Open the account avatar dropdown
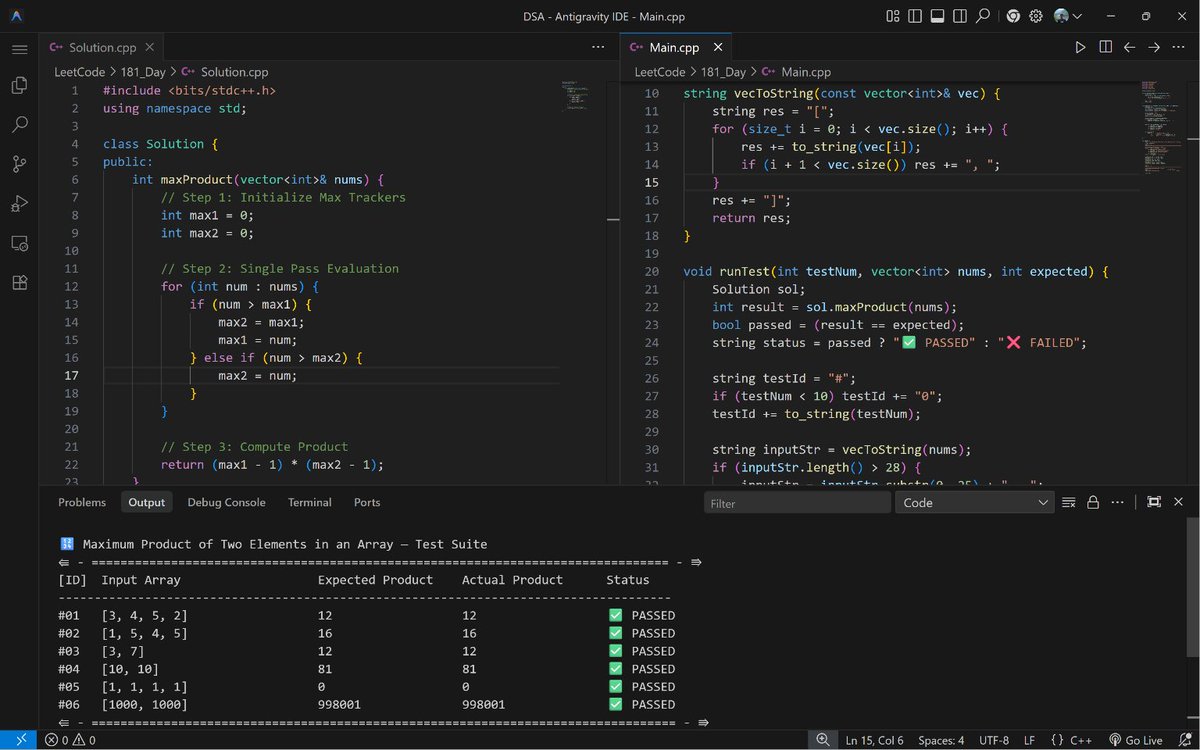Screen dimensions: 1200x750 (x=1067, y=16)
